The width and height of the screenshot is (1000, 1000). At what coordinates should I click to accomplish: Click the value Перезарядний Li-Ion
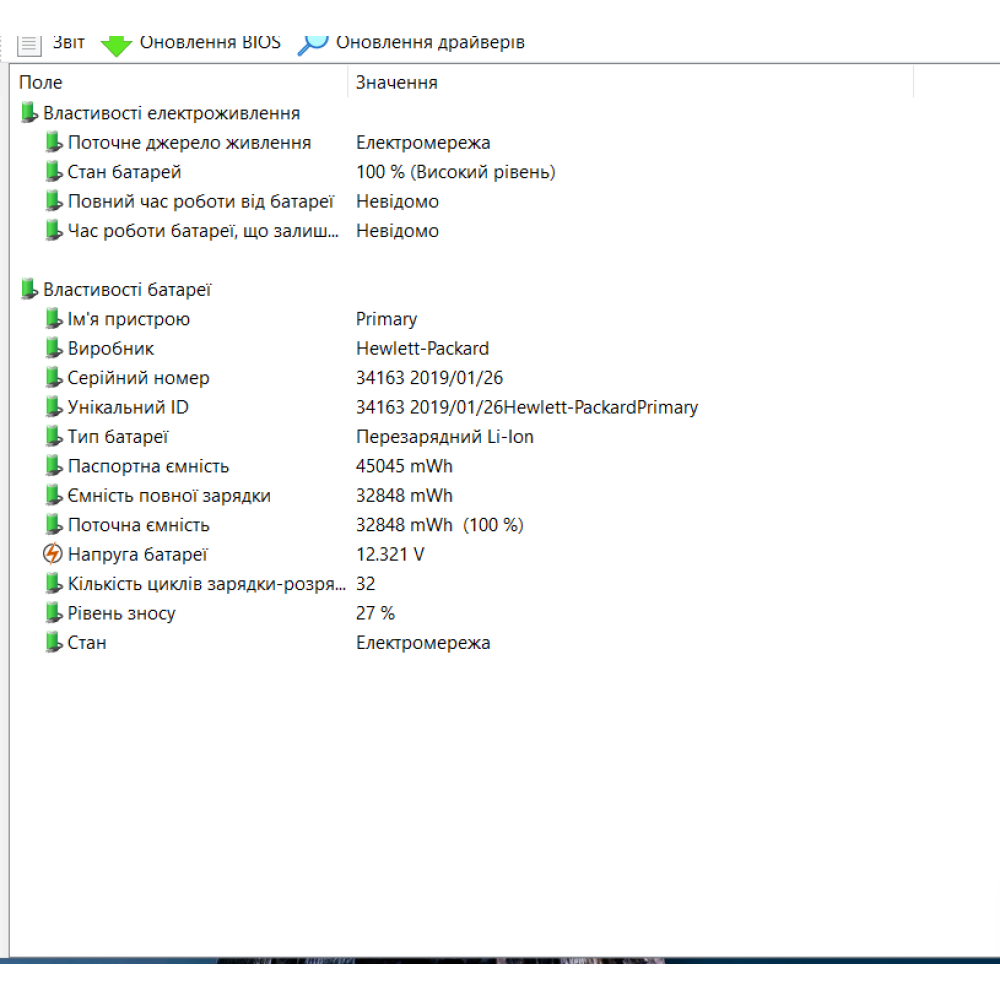tap(445, 437)
